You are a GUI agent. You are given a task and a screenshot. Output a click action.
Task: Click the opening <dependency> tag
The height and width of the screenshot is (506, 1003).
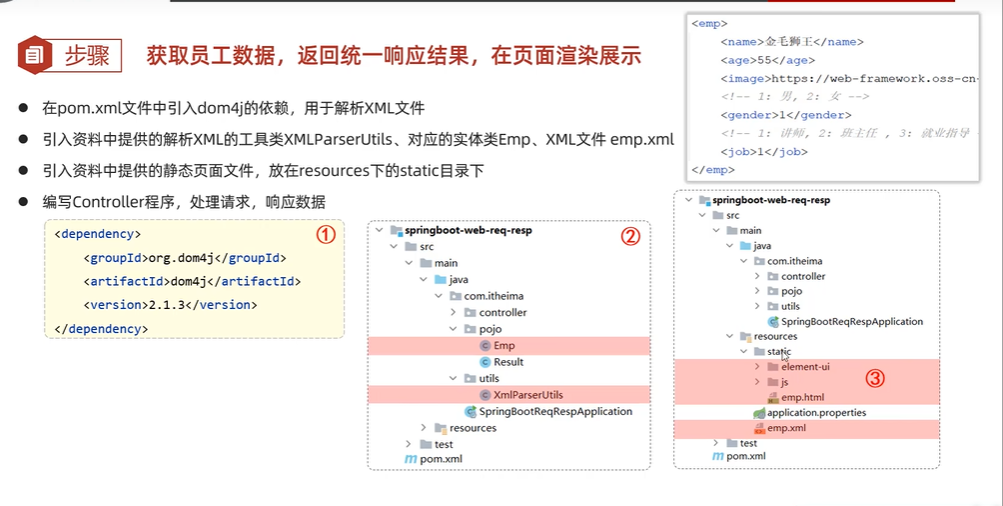pyautogui.click(x=98, y=234)
